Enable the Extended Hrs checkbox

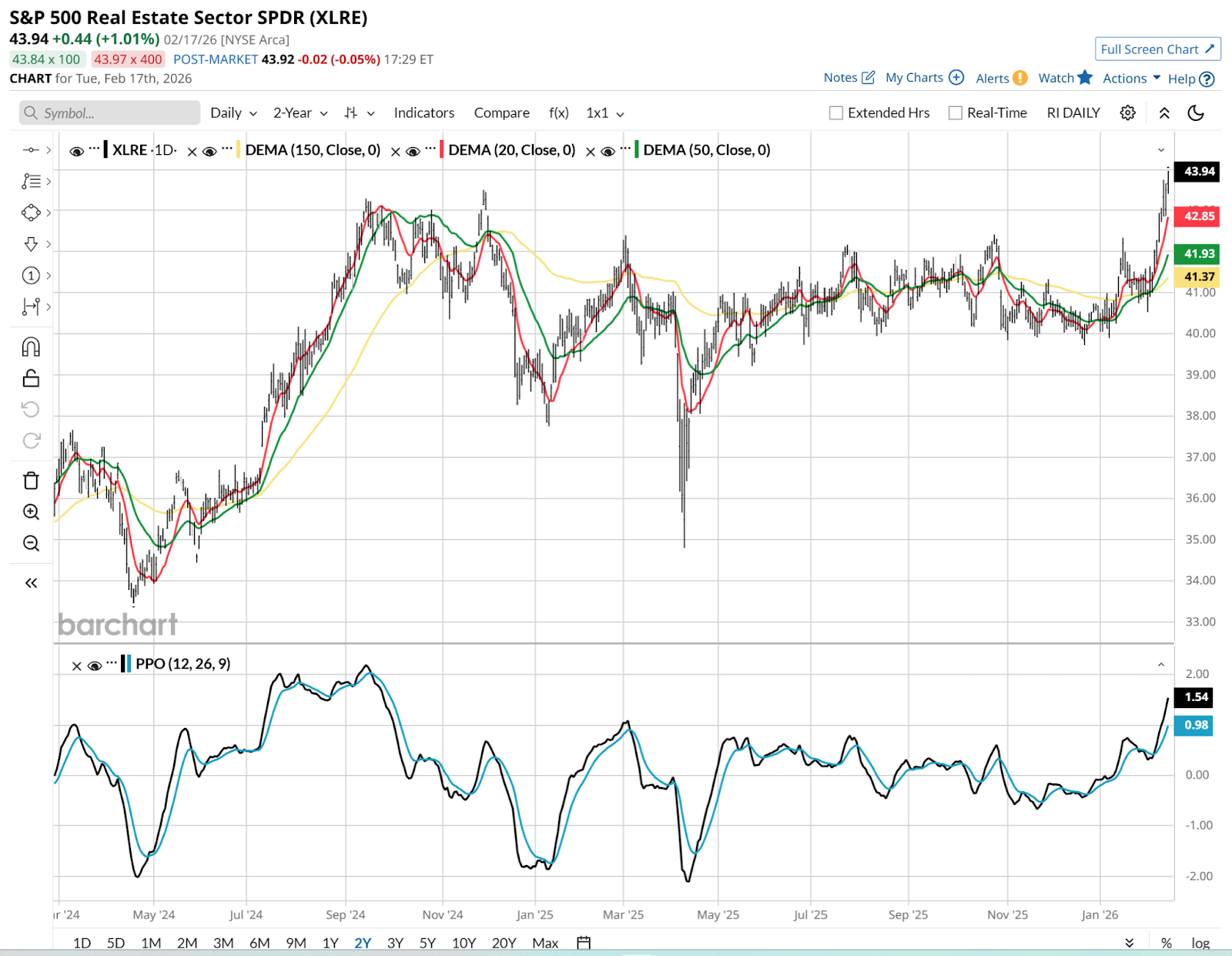835,113
